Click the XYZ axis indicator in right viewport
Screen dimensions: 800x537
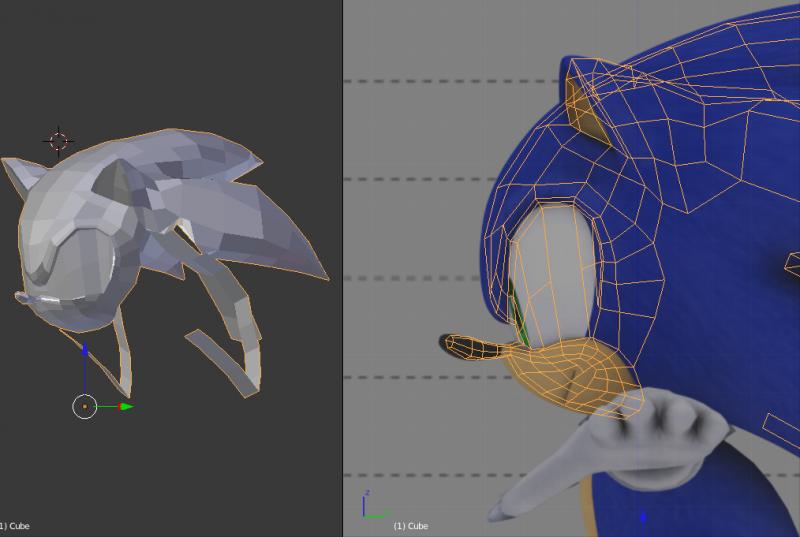tap(375, 505)
